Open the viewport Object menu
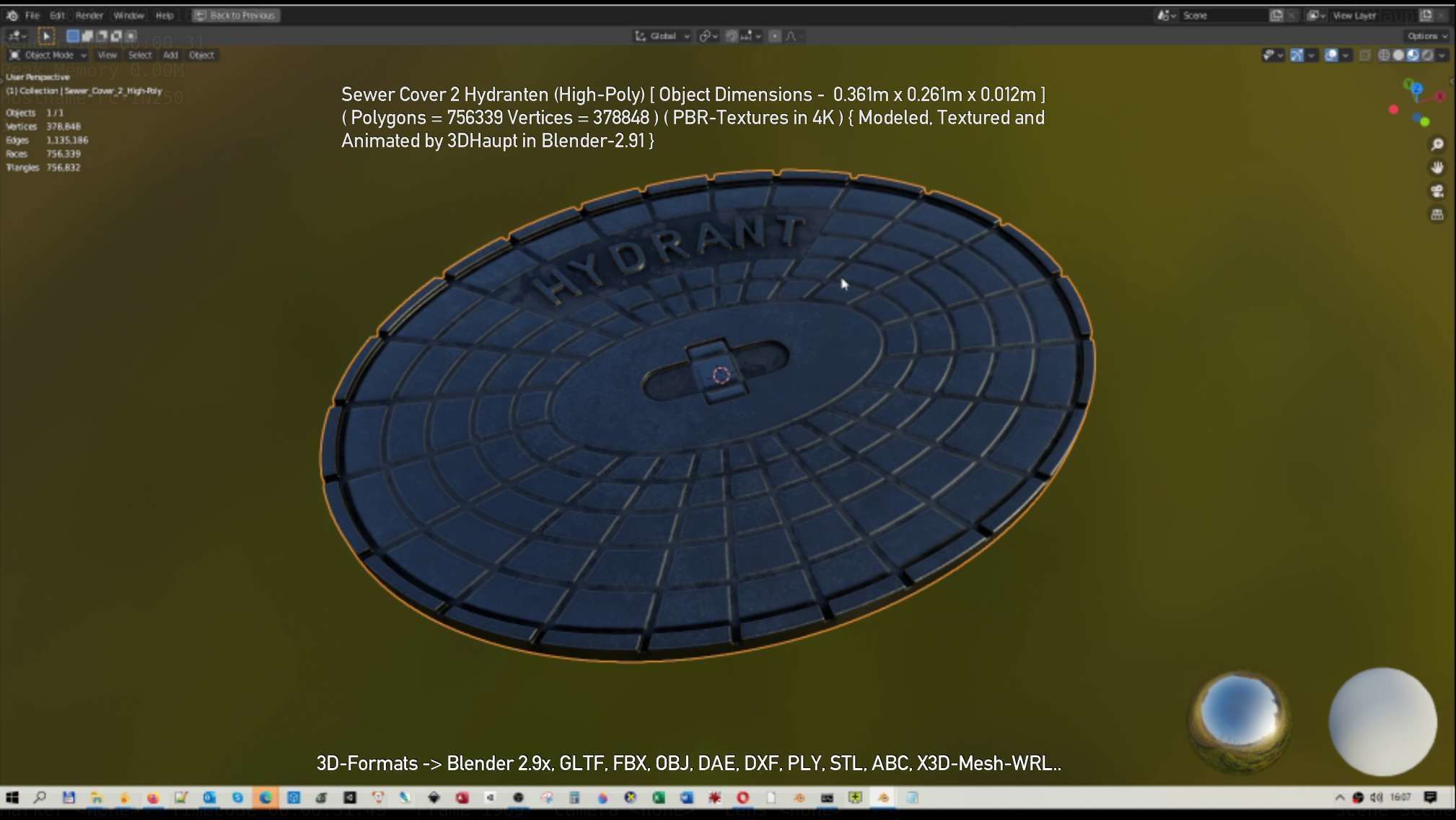This screenshot has width=1456, height=820. point(201,55)
